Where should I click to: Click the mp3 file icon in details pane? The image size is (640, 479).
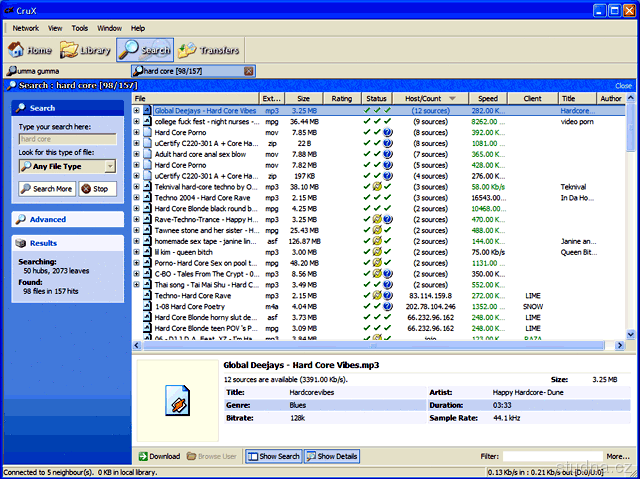(x=177, y=402)
